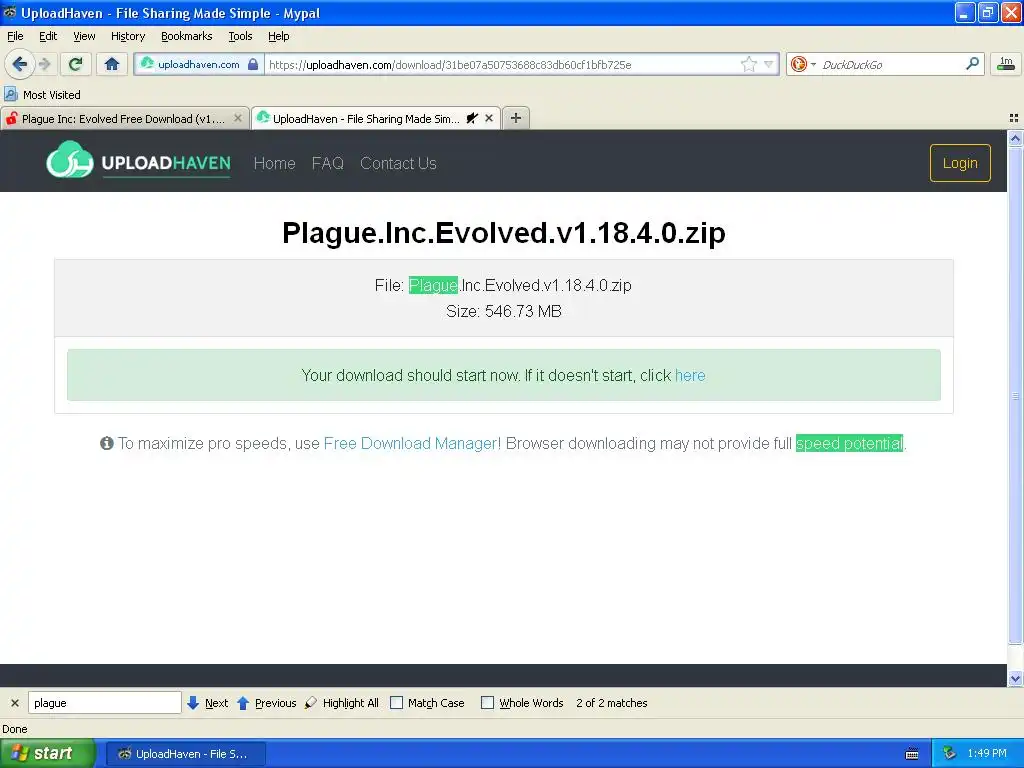Click the system tray icon beside the clock

(949, 754)
